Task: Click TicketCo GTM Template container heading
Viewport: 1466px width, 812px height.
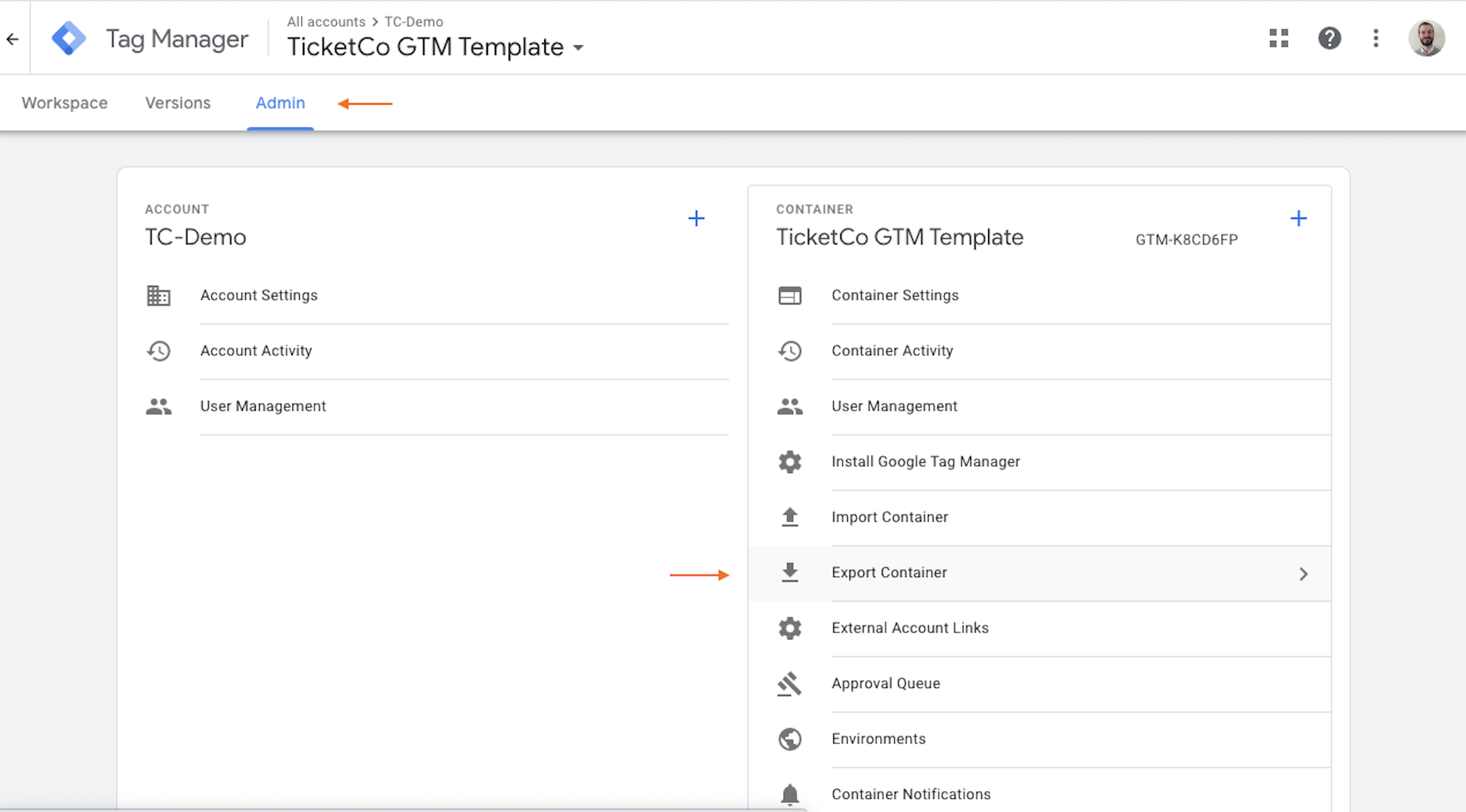Action: tap(899, 237)
